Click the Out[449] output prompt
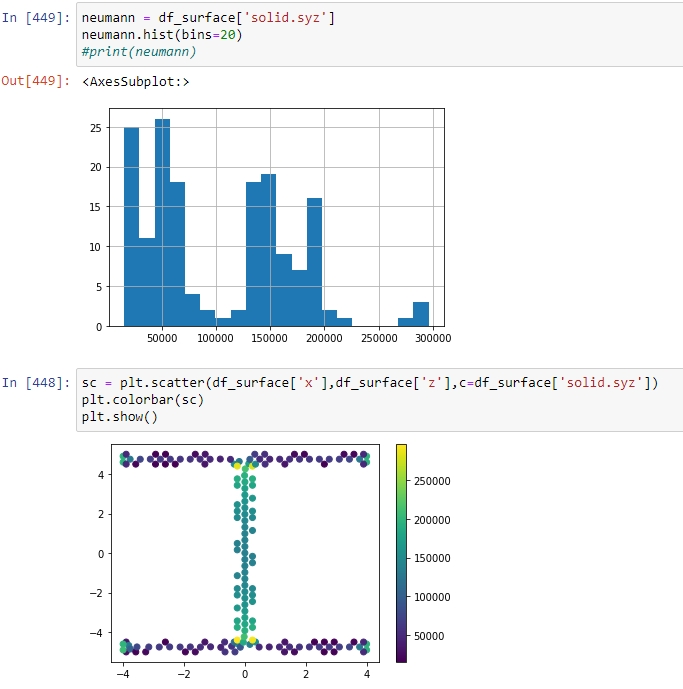Image resolution: width=683 pixels, height=689 pixels. [36, 80]
